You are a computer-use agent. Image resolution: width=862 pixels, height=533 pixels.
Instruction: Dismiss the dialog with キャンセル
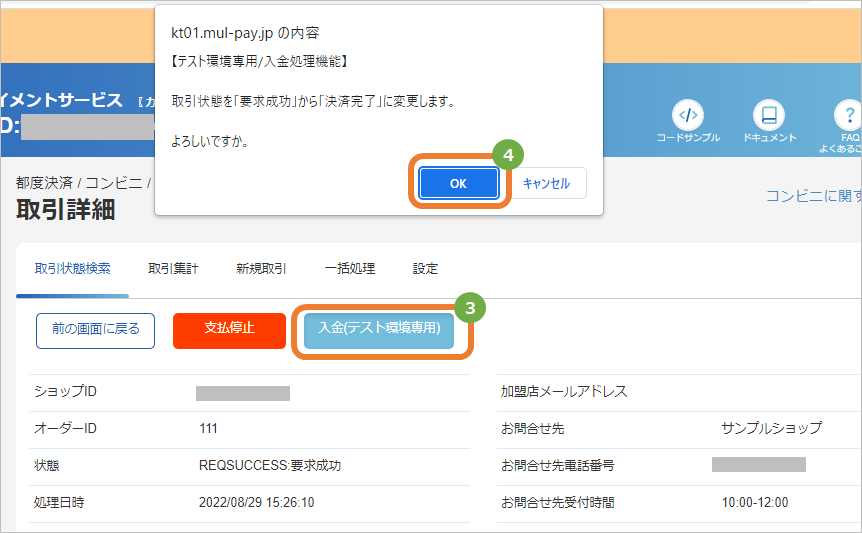click(546, 183)
